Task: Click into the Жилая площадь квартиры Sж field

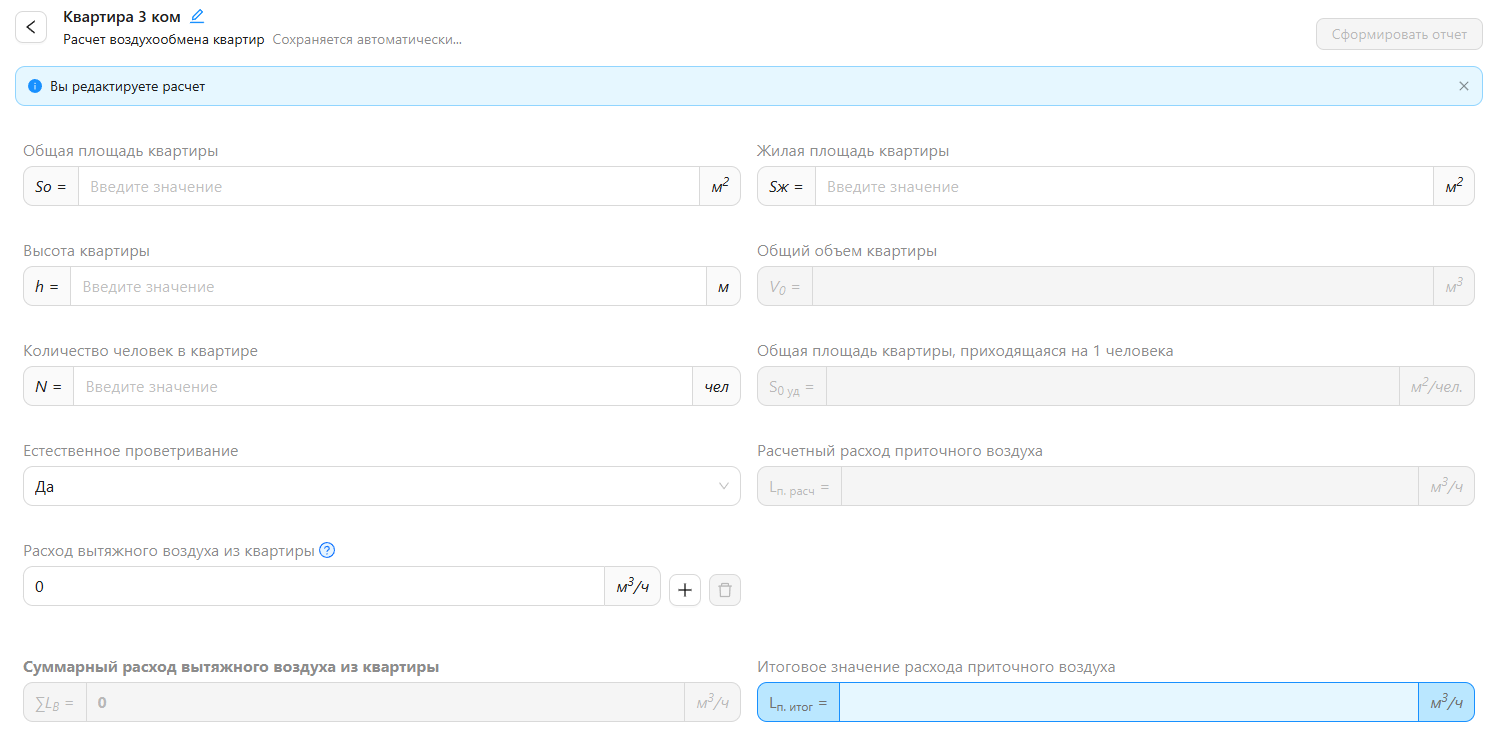Action: (1123, 186)
